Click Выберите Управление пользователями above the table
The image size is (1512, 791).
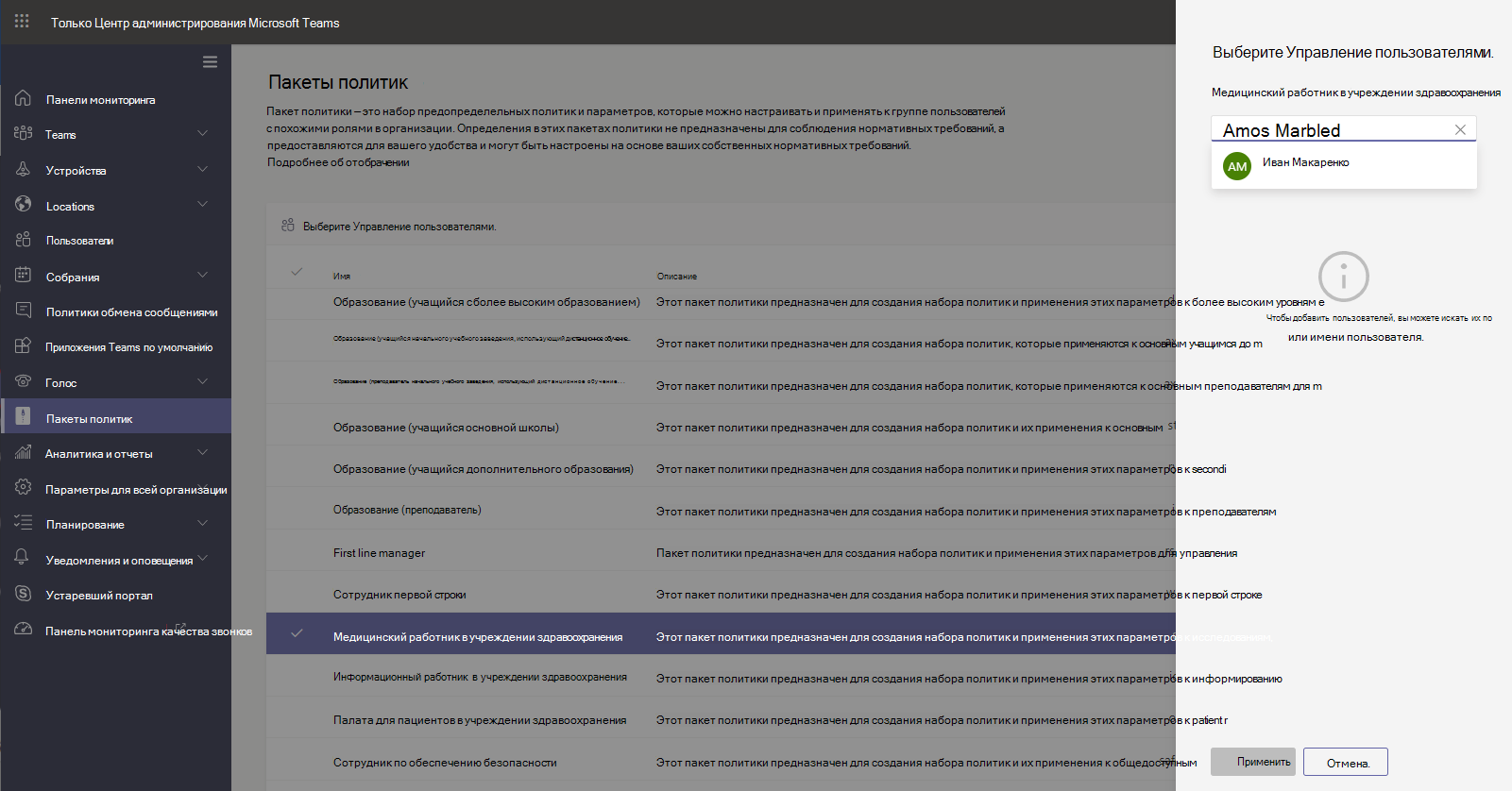point(399,227)
